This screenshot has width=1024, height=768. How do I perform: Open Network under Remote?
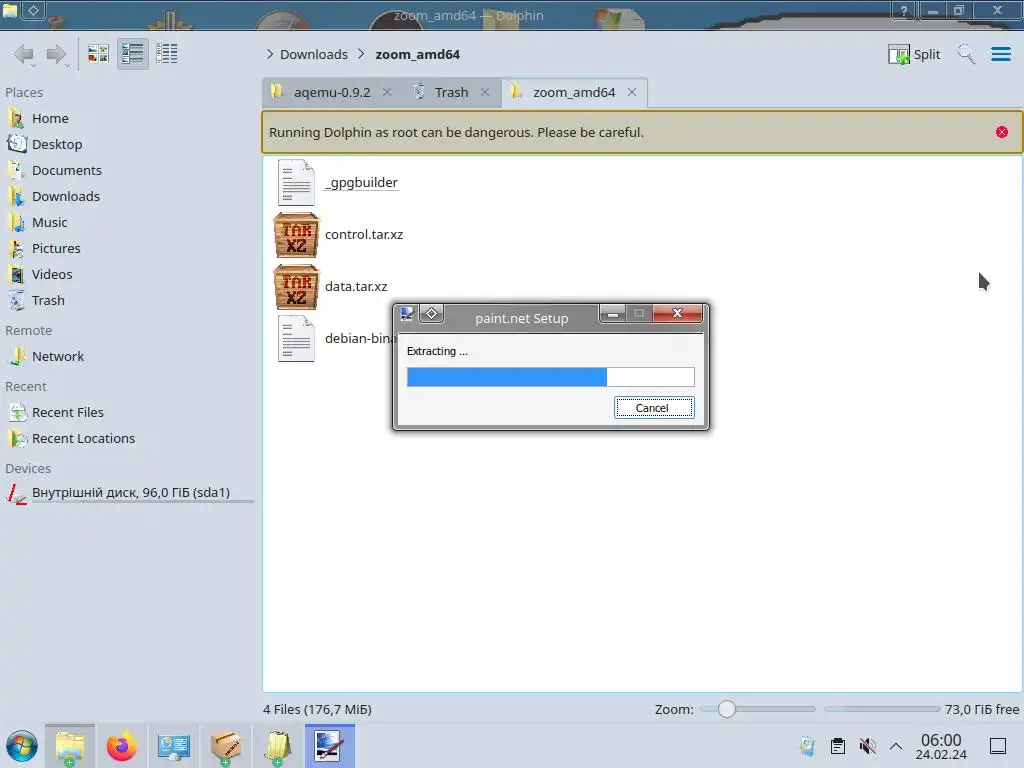coord(57,357)
